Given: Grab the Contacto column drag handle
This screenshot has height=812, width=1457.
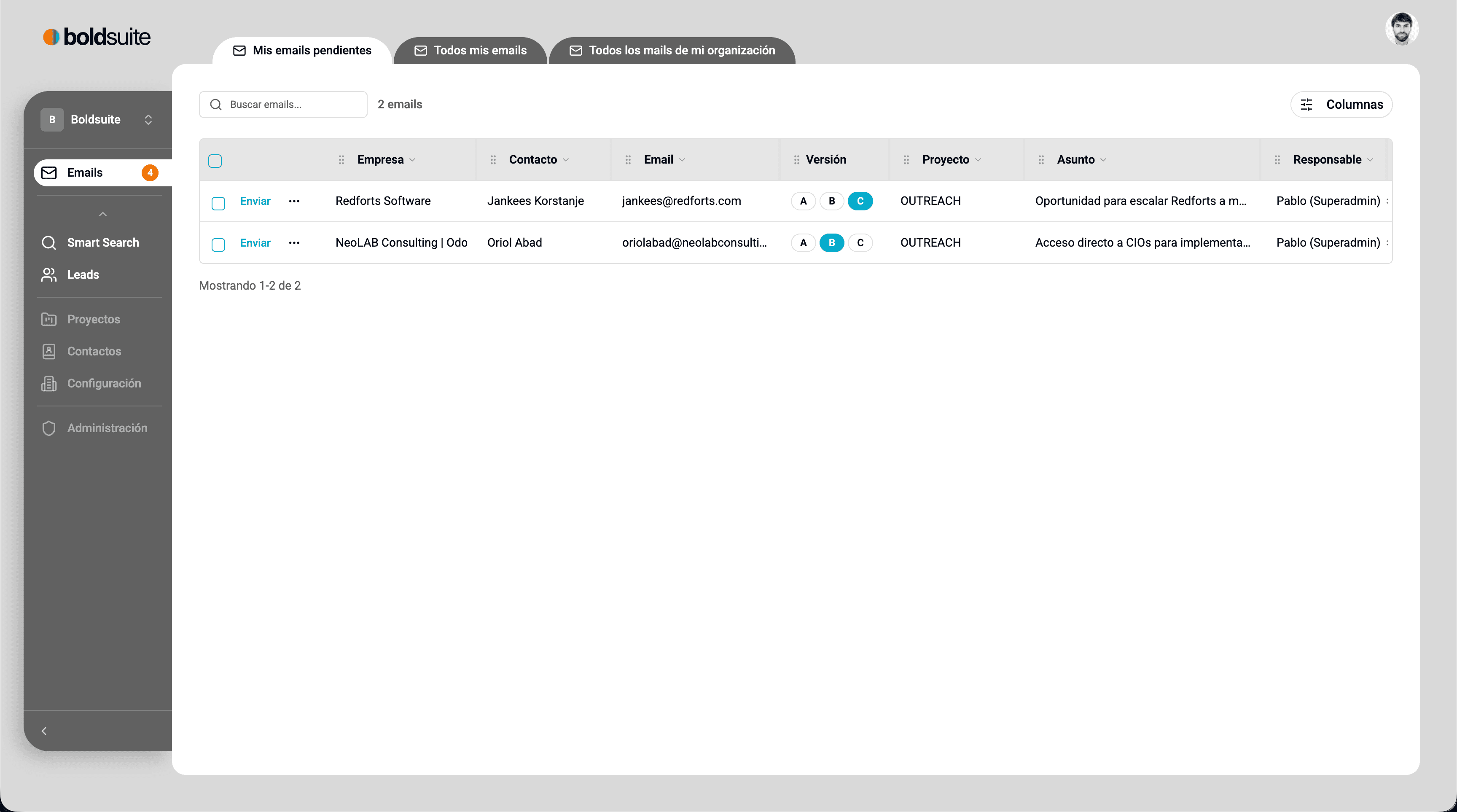Looking at the screenshot, I should (493, 160).
